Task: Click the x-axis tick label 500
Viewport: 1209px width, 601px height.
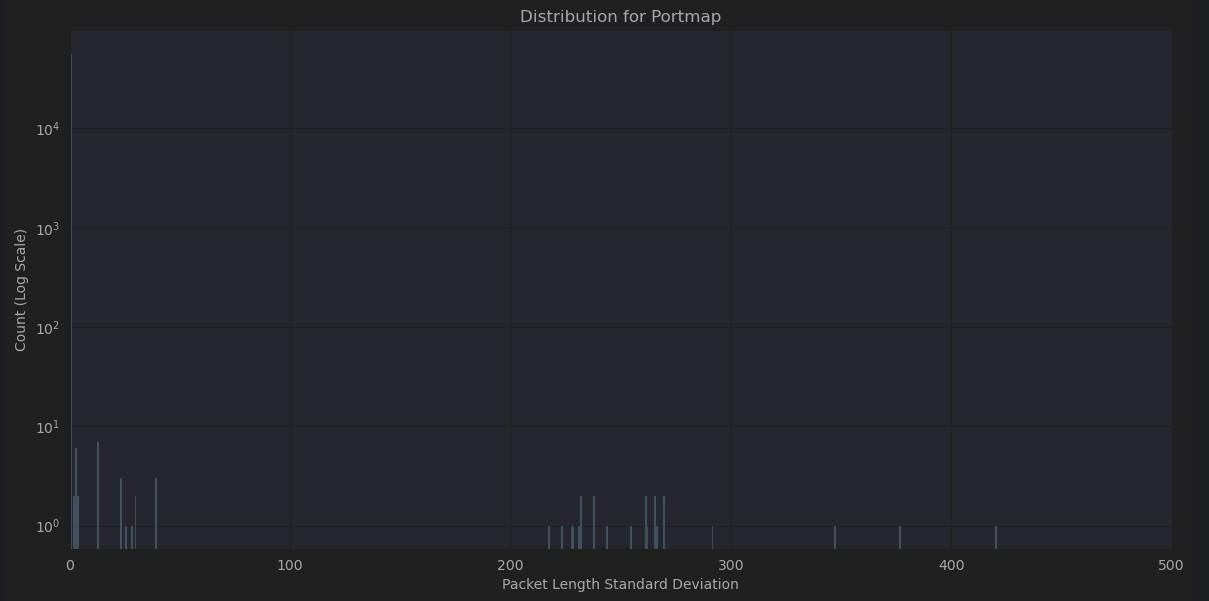Action: coord(1171,565)
